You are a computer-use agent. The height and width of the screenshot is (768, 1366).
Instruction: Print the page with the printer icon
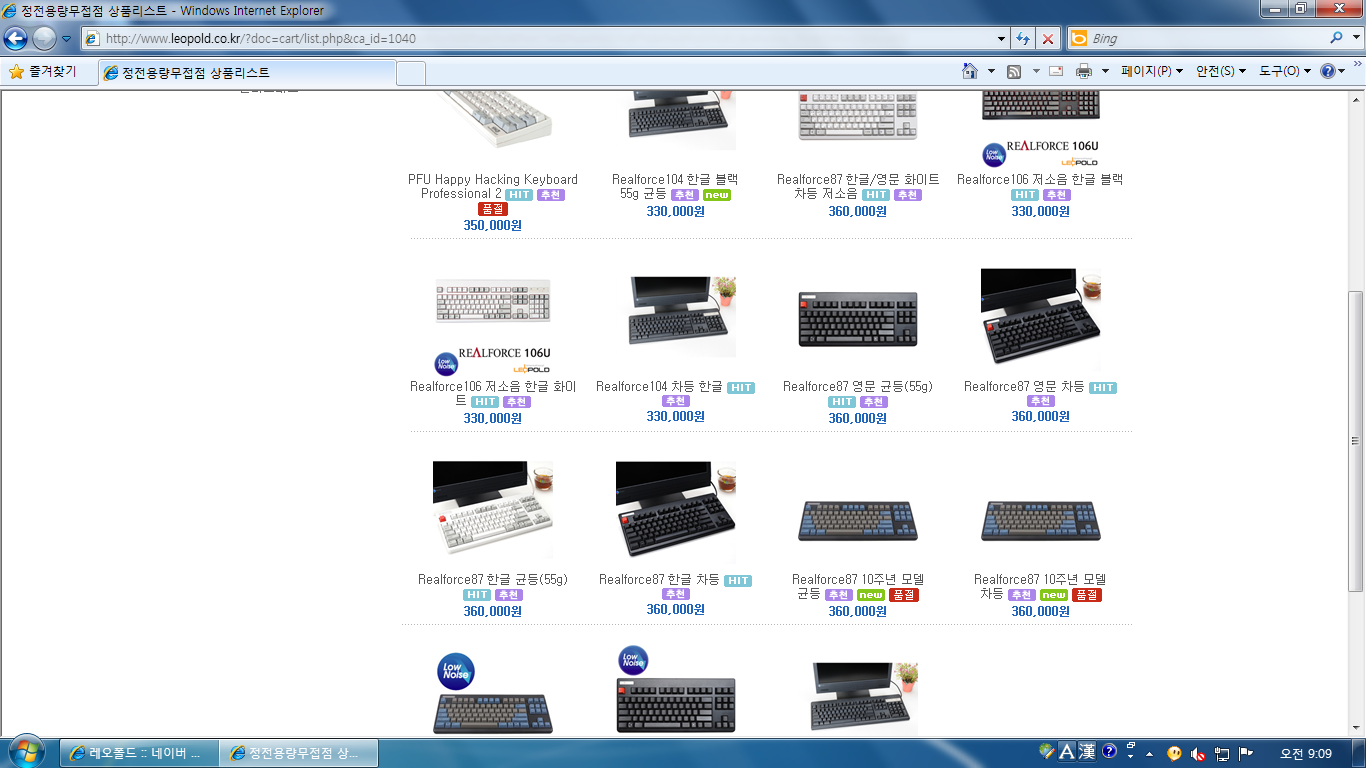pos(1083,71)
